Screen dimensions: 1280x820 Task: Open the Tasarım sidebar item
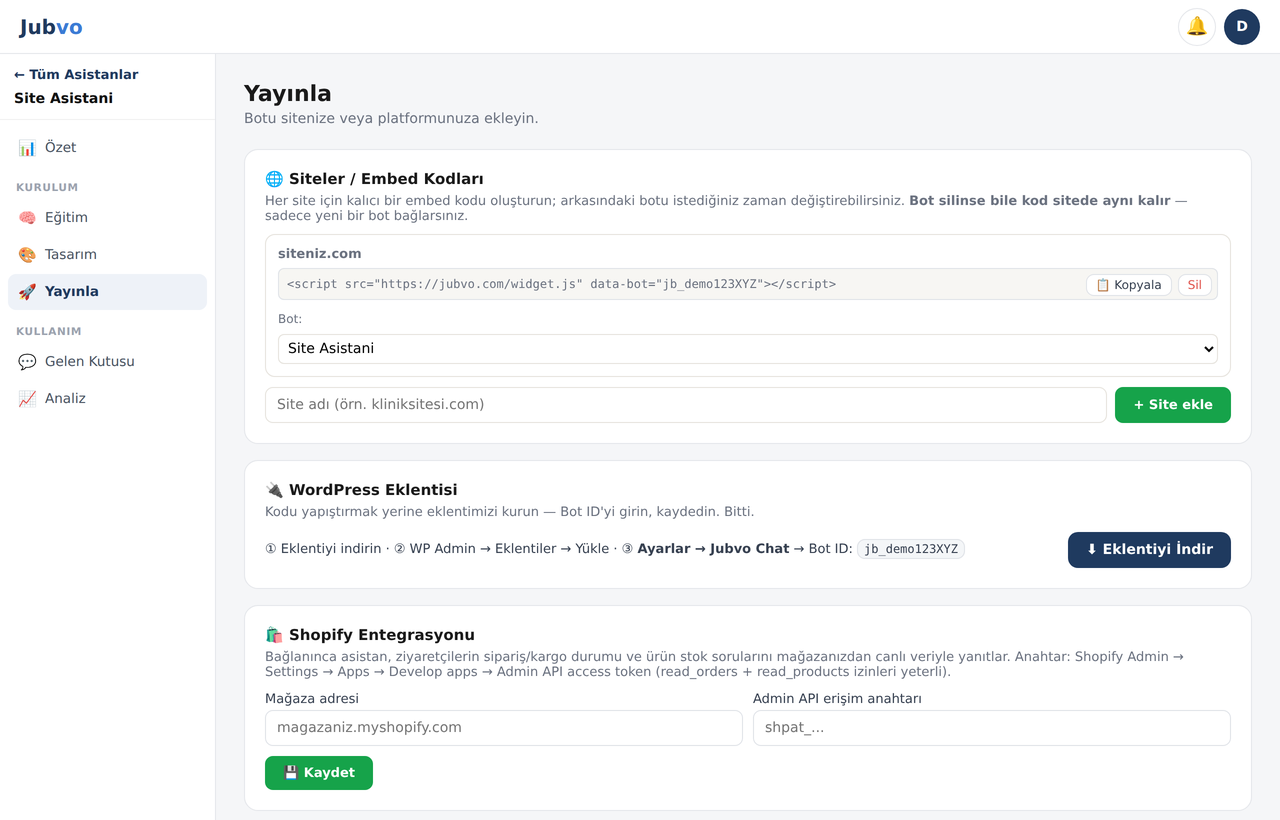point(107,254)
